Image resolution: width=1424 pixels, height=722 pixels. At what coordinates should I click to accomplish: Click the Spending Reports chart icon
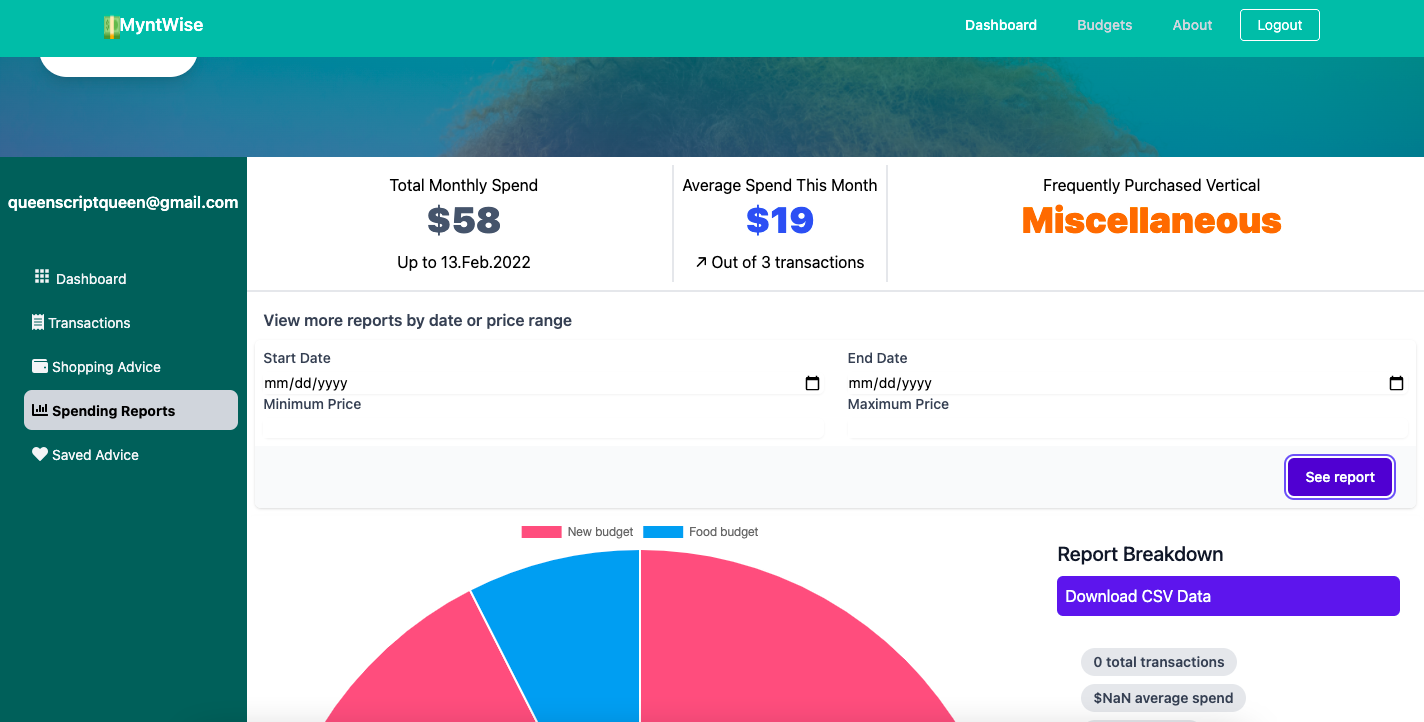click(x=40, y=410)
